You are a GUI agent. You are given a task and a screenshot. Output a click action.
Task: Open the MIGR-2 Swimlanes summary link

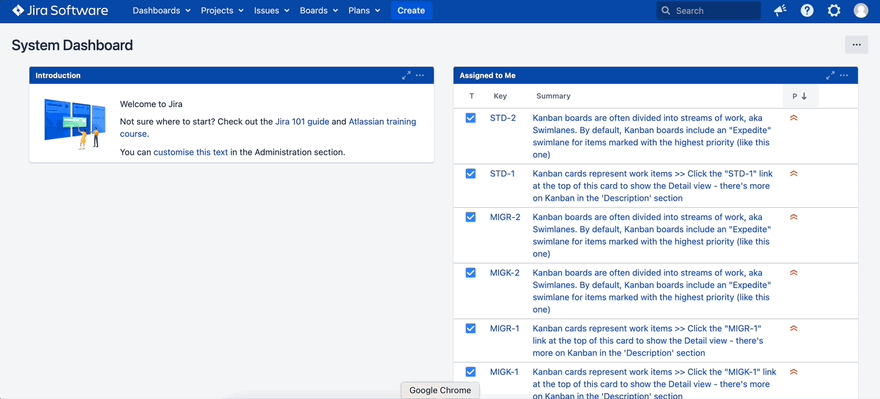[x=652, y=235]
